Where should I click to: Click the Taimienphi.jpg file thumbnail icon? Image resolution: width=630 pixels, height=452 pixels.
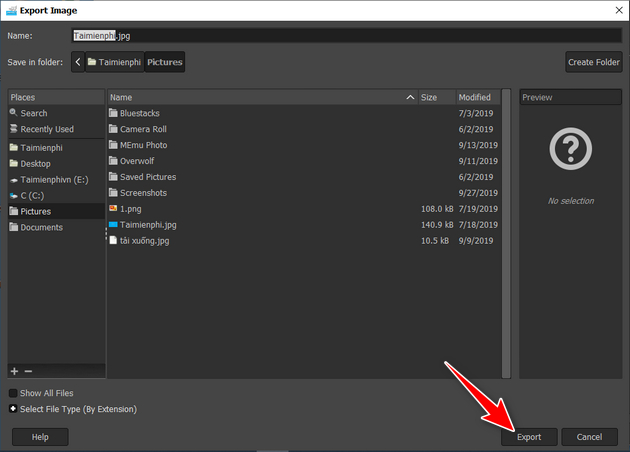coord(113,225)
